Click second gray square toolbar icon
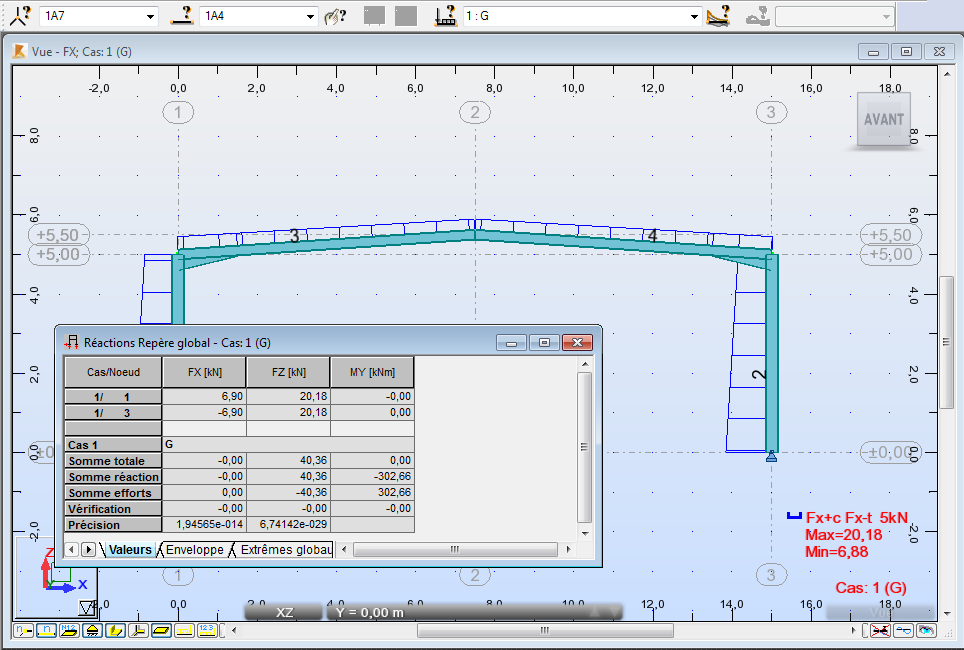Image resolution: width=964 pixels, height=650 pixels. point(406,16)
